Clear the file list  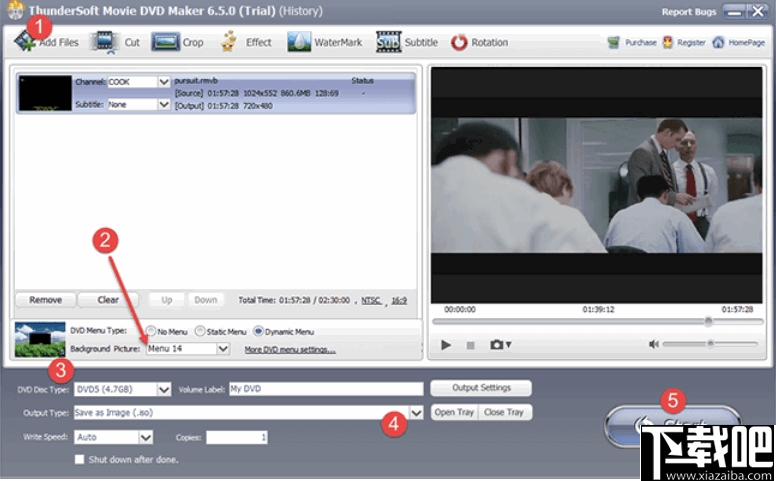pos(108,300)
